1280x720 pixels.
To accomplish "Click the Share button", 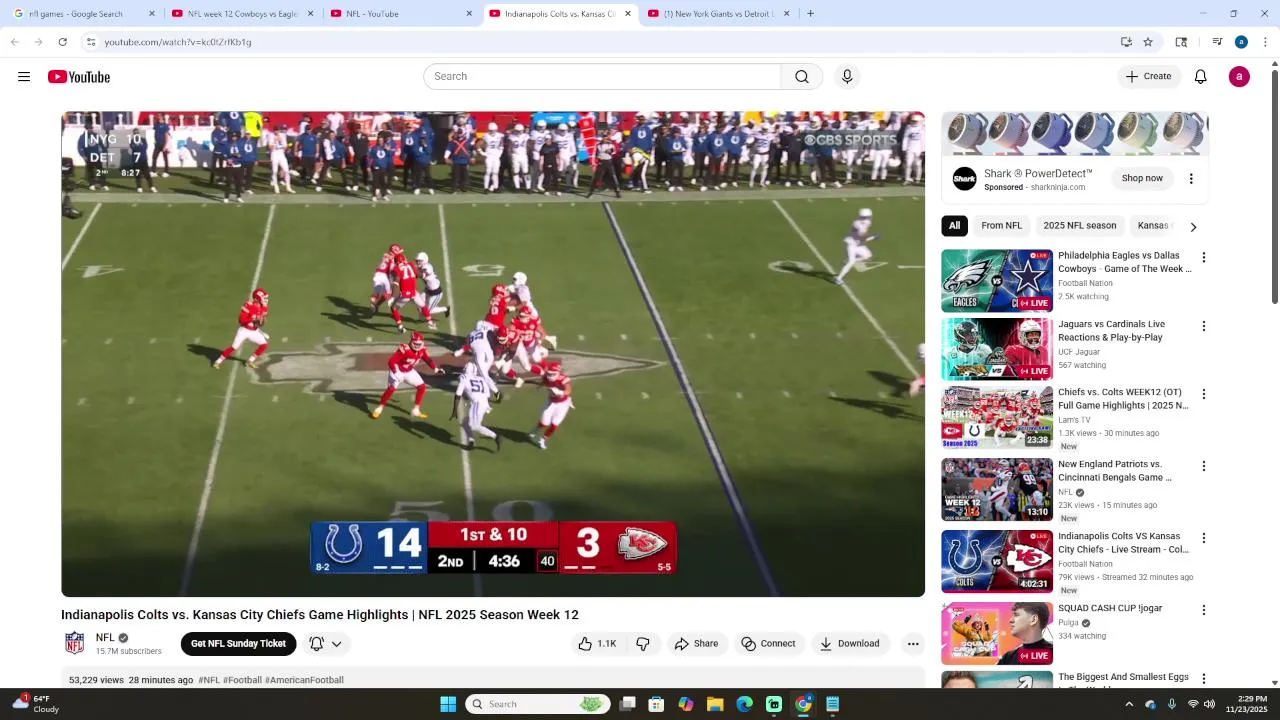I will pos(696,644).
